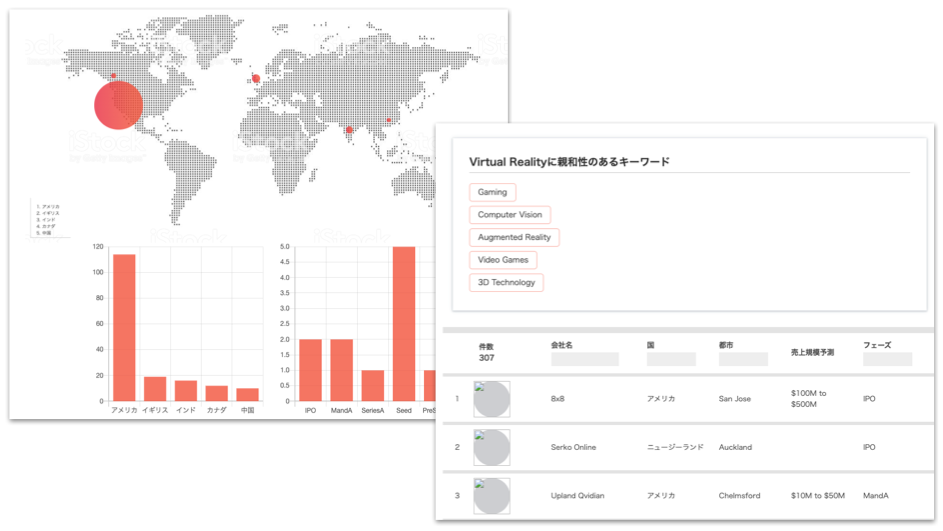Select the Upland Qvidian logo thumbnail
Screen dimensions: 943x531
click(491, 496)
